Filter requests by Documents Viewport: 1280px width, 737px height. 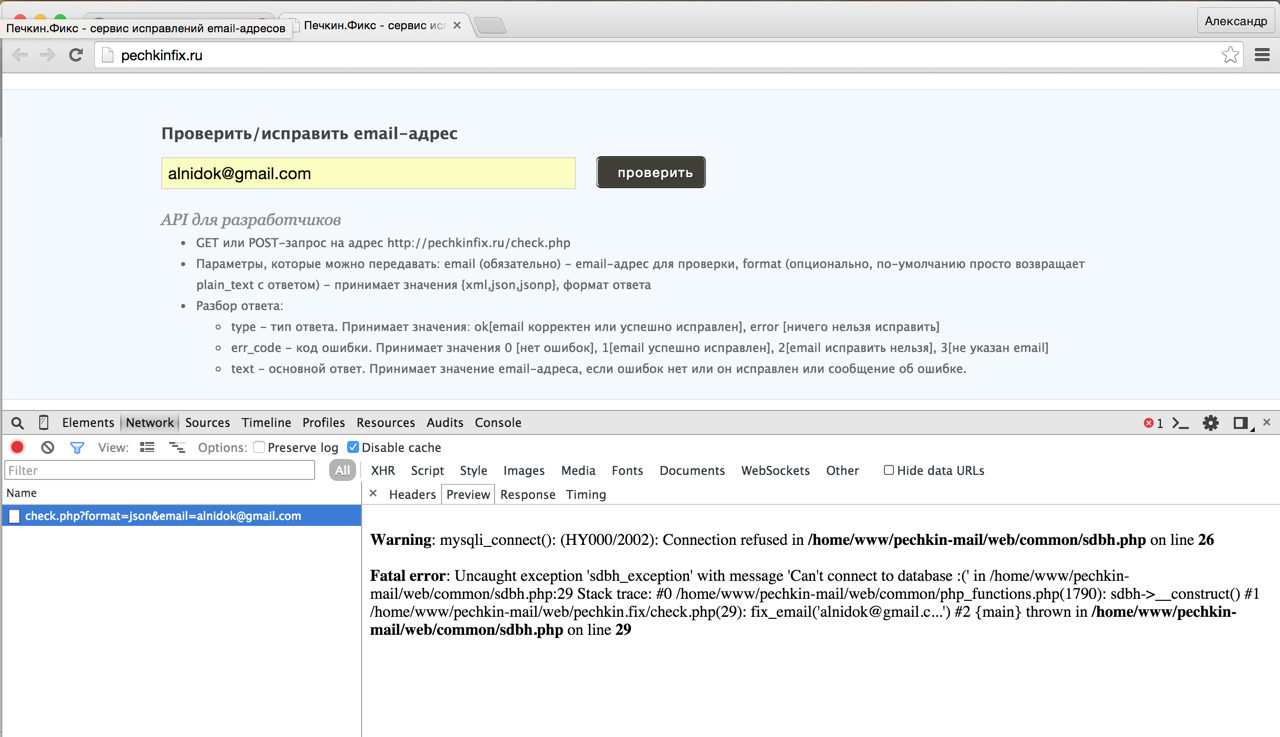click(692, 470)
